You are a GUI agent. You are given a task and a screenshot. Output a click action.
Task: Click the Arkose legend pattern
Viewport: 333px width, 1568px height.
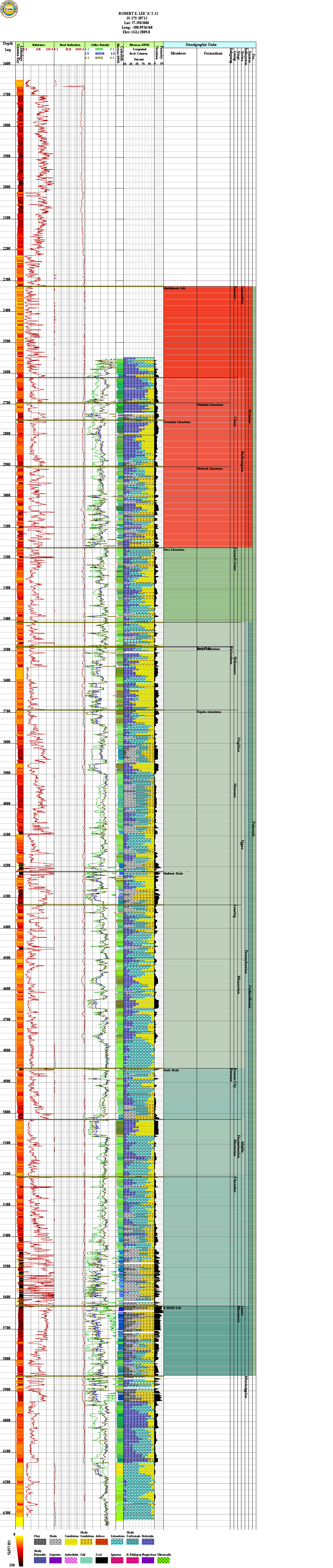coord(101,1542)
